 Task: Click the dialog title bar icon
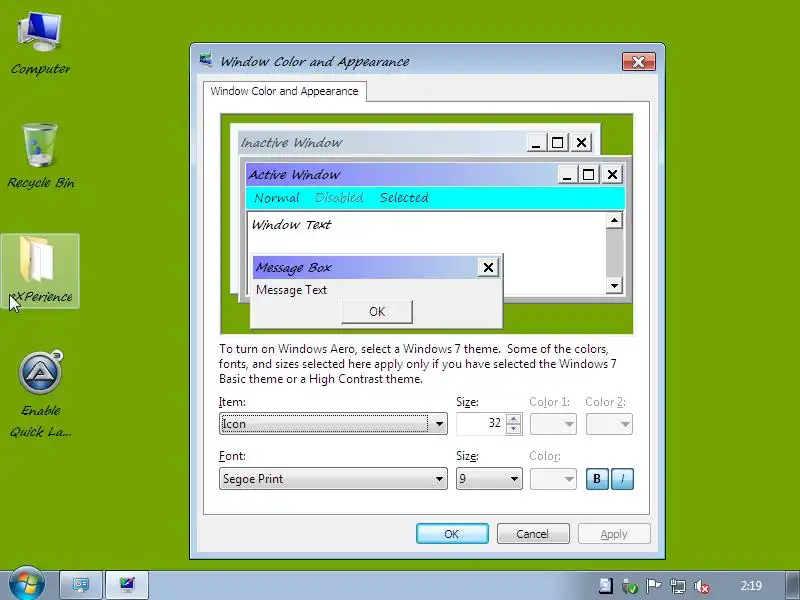(x=206, y=61)
